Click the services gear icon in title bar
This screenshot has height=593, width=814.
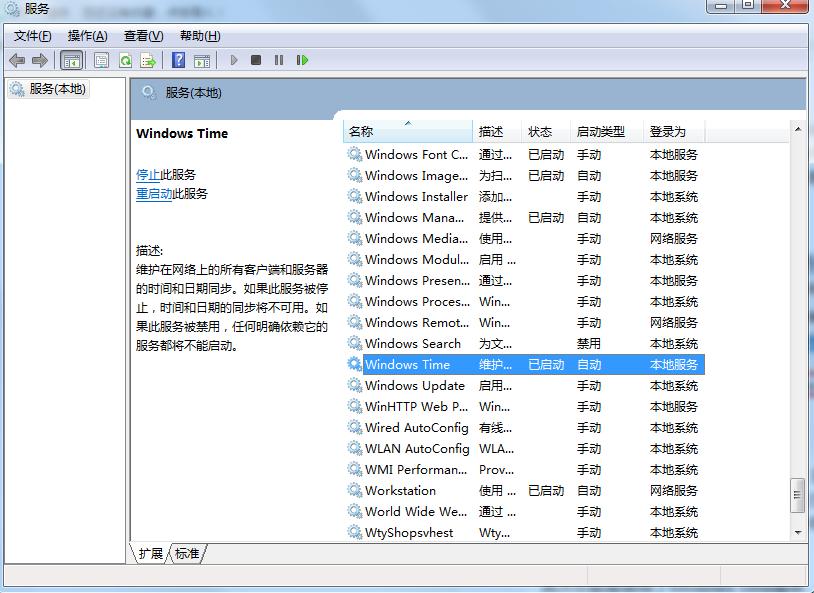[12, 9]
